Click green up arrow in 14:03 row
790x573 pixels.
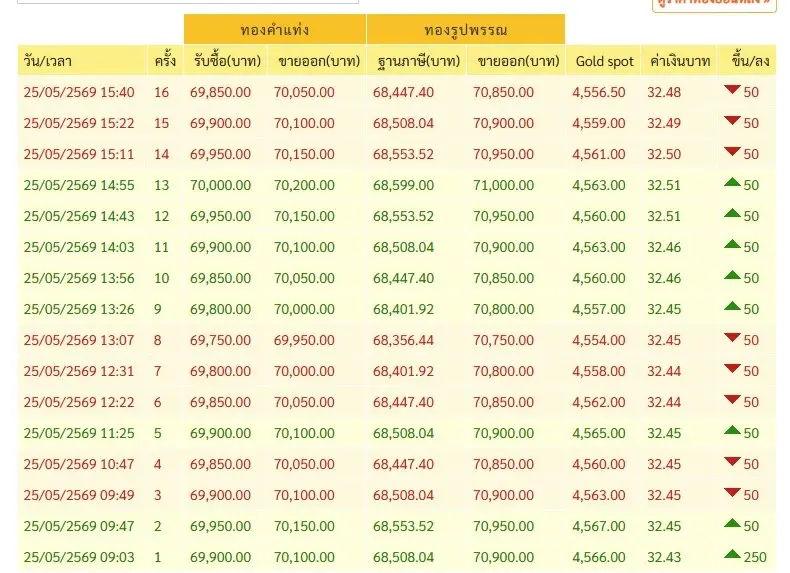click(732, 244)
